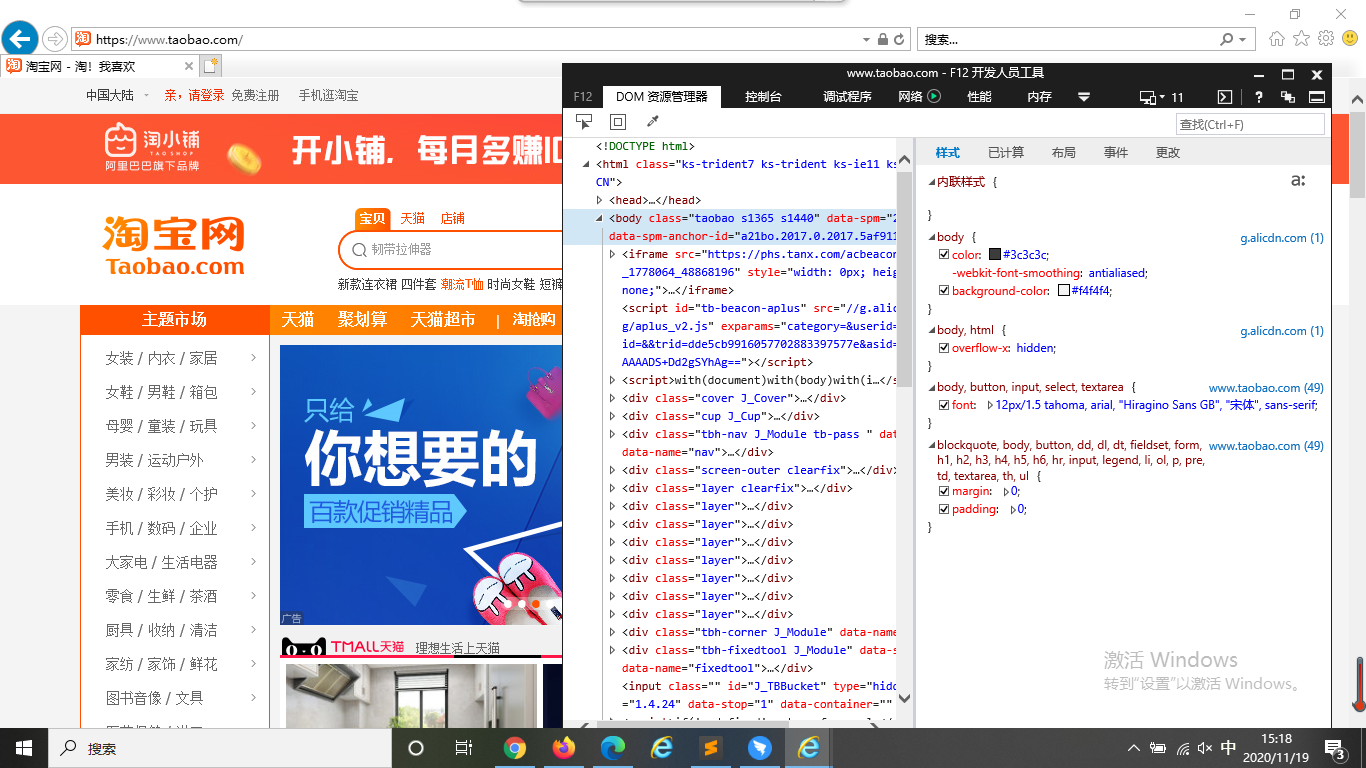Toggle the DevTools docking layout icon
Screen dimensions: 1366x768
point(1317,97)
